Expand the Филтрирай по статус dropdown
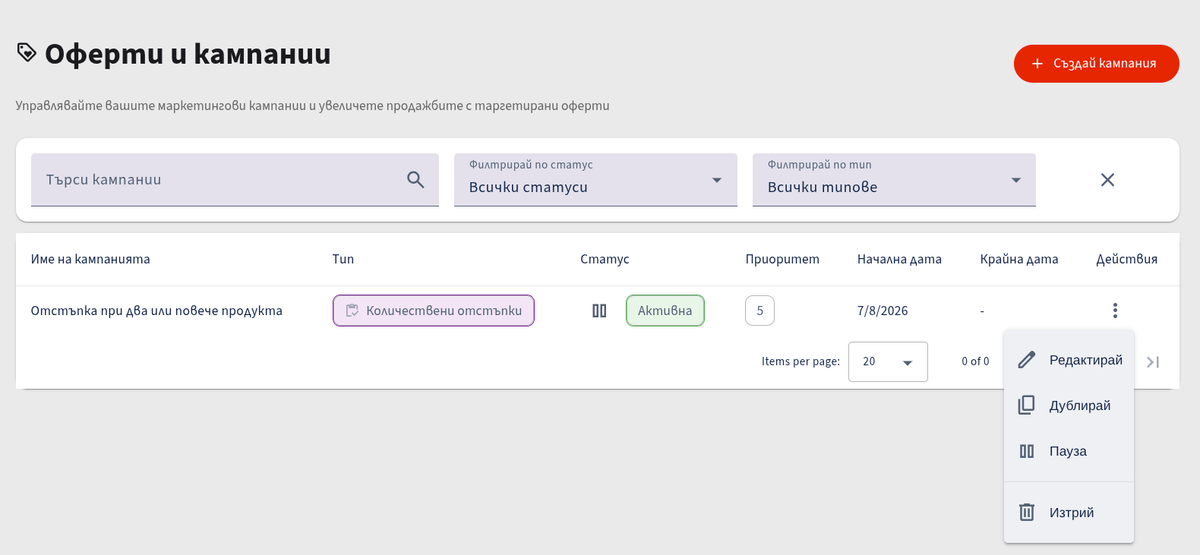 pyautogui.click(x=595, y=180)
